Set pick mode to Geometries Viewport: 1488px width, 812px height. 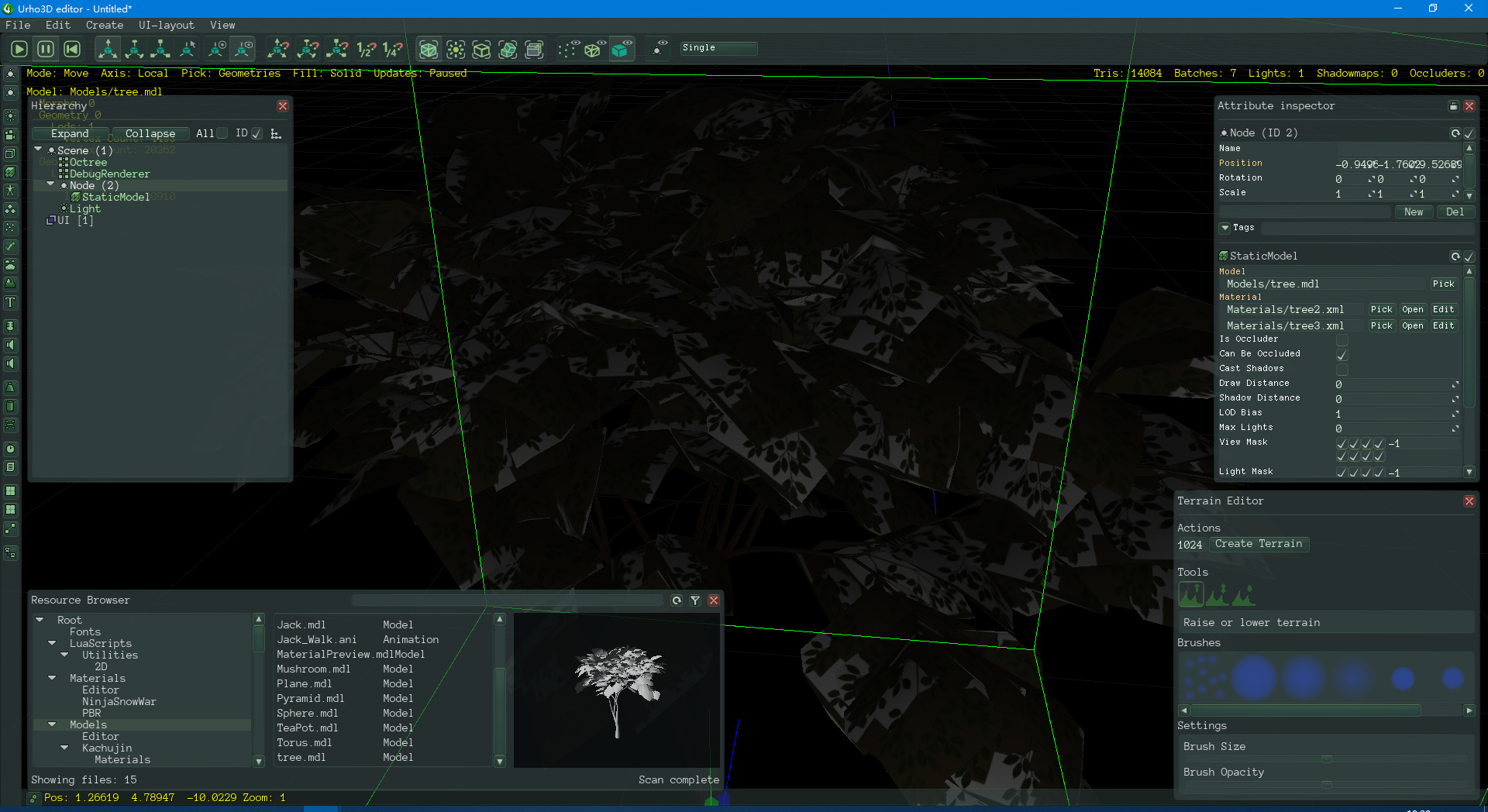[429, 50]
